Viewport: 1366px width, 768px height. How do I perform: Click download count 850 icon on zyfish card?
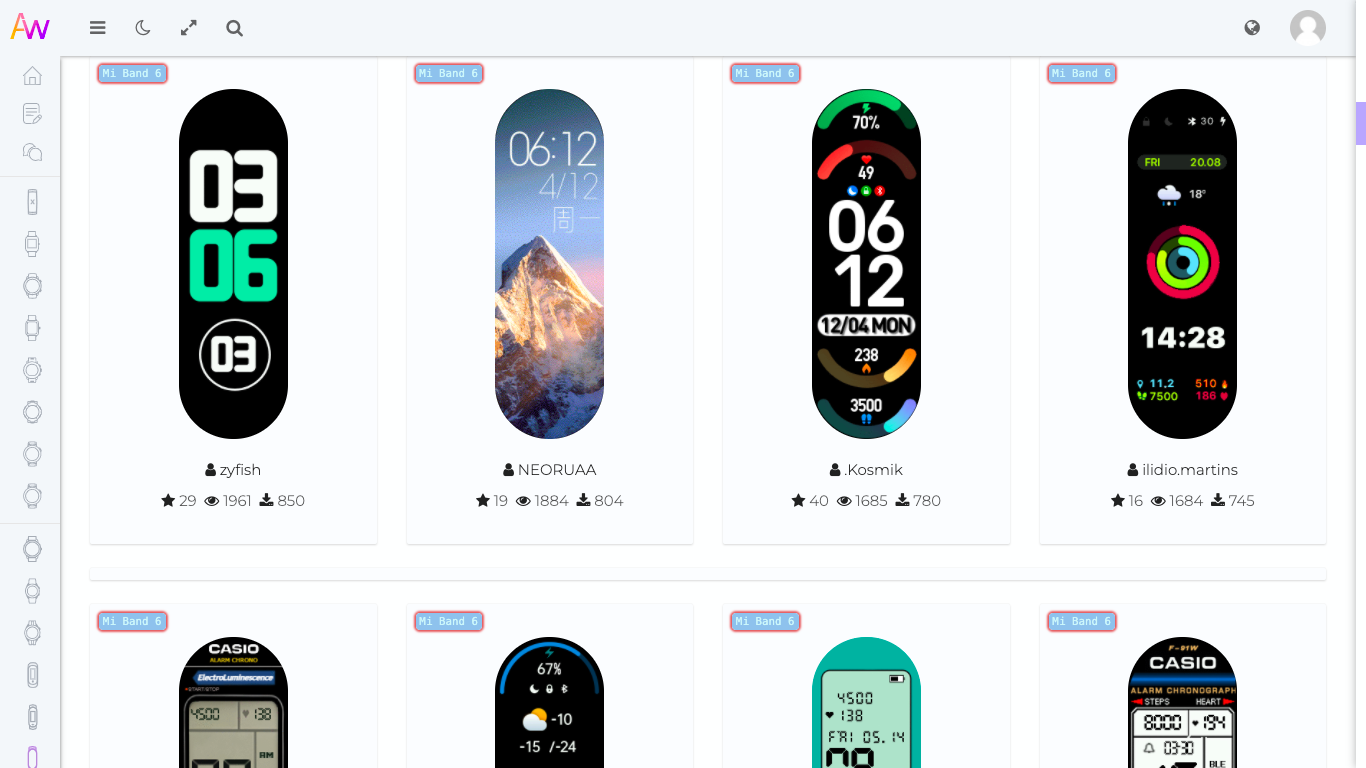(267, 501)
